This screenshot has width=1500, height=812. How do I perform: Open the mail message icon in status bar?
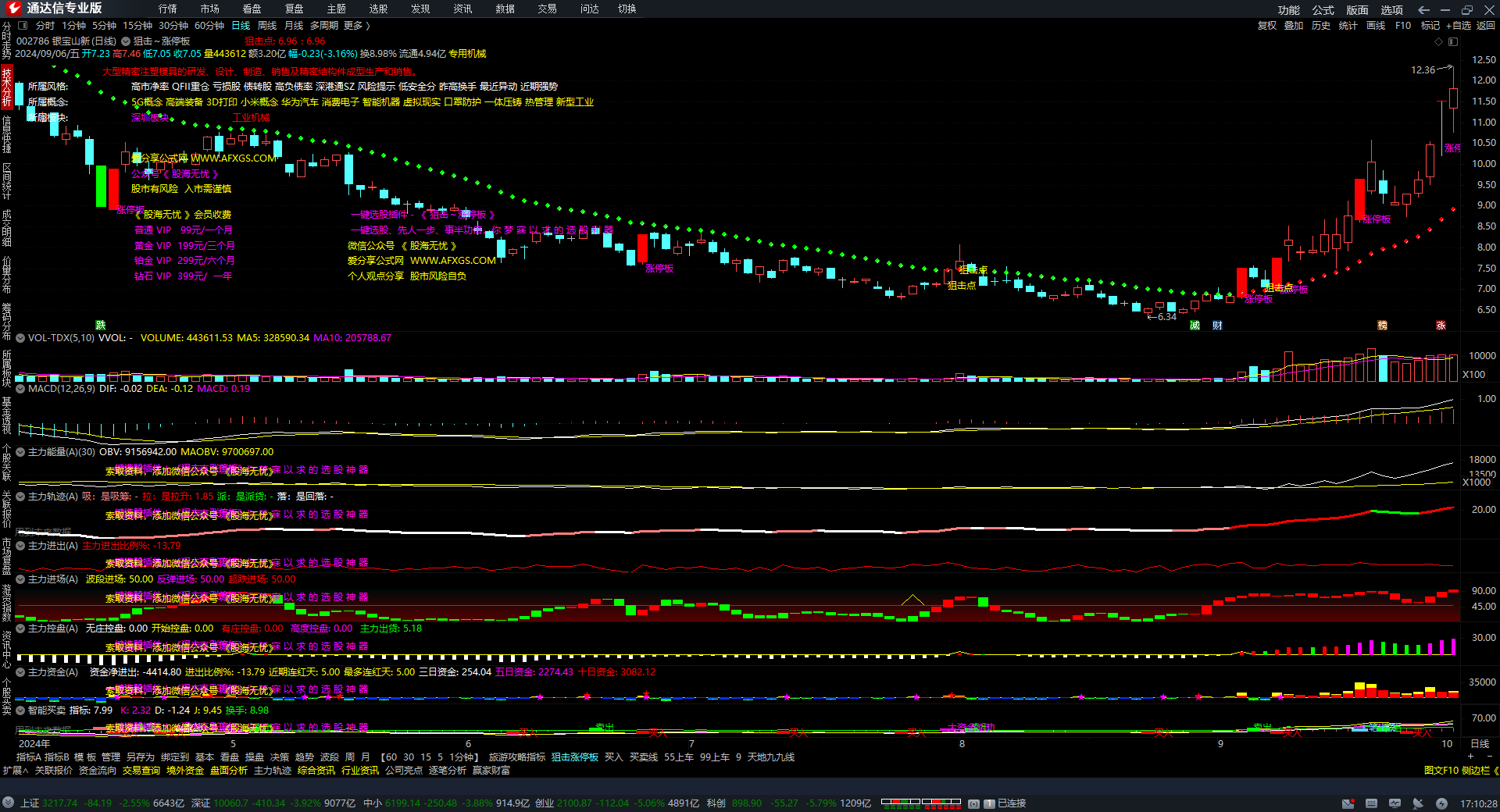(1348, 803)
